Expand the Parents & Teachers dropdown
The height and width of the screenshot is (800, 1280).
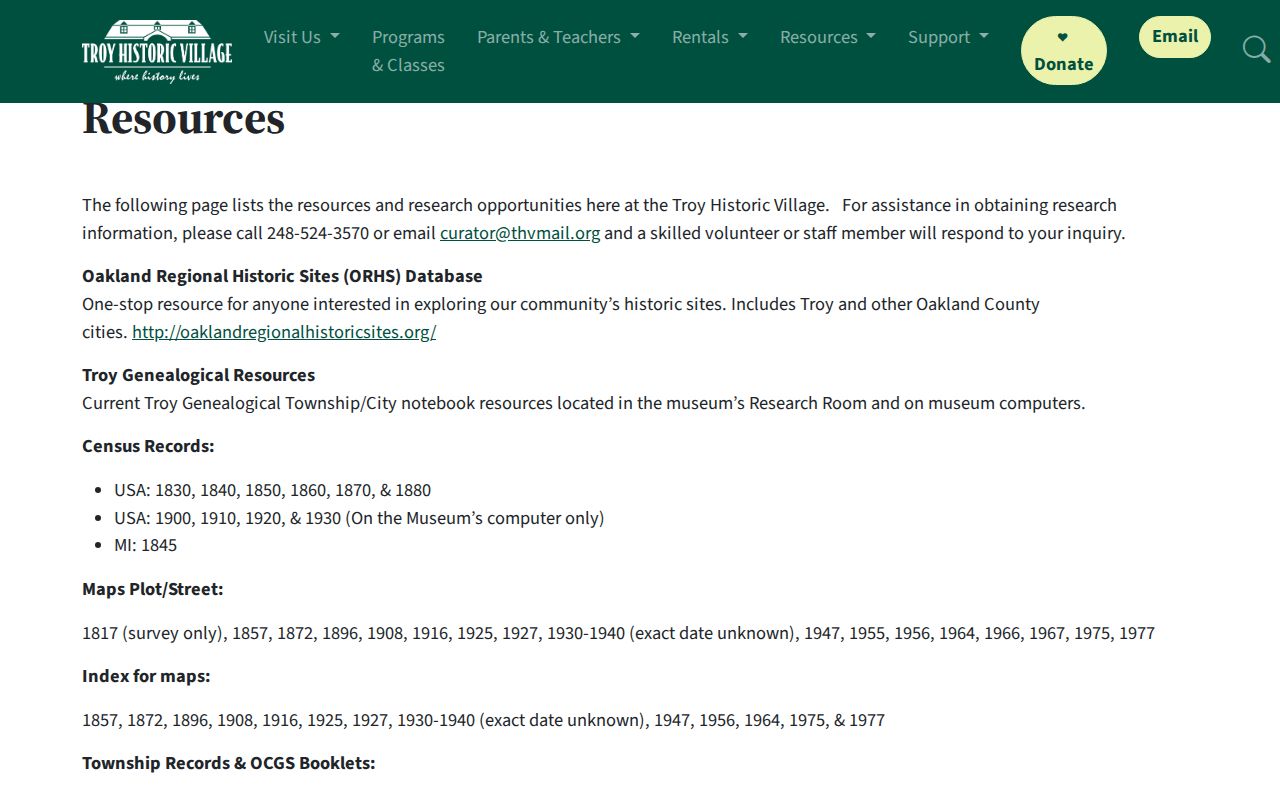[x=558, y=37]
